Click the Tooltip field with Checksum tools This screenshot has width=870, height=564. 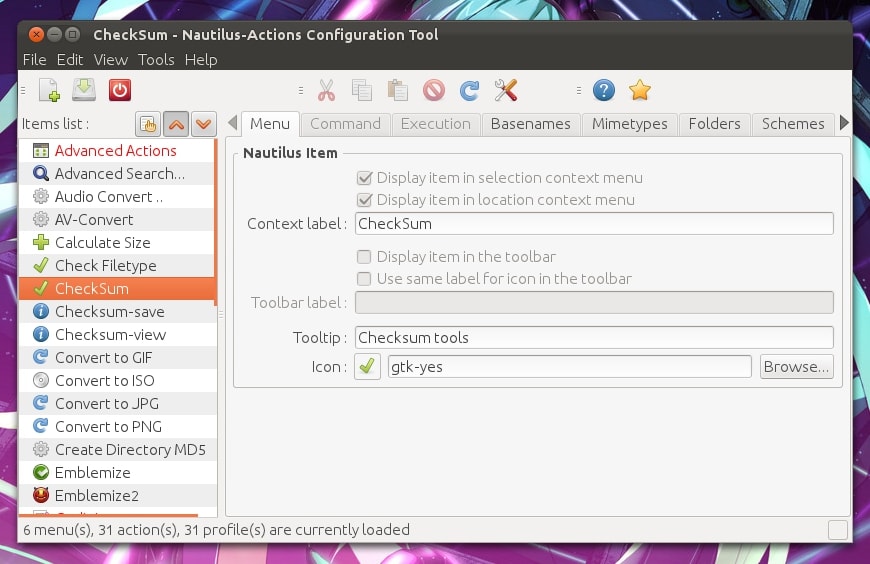pyautogui.click(x=594, y=338)
